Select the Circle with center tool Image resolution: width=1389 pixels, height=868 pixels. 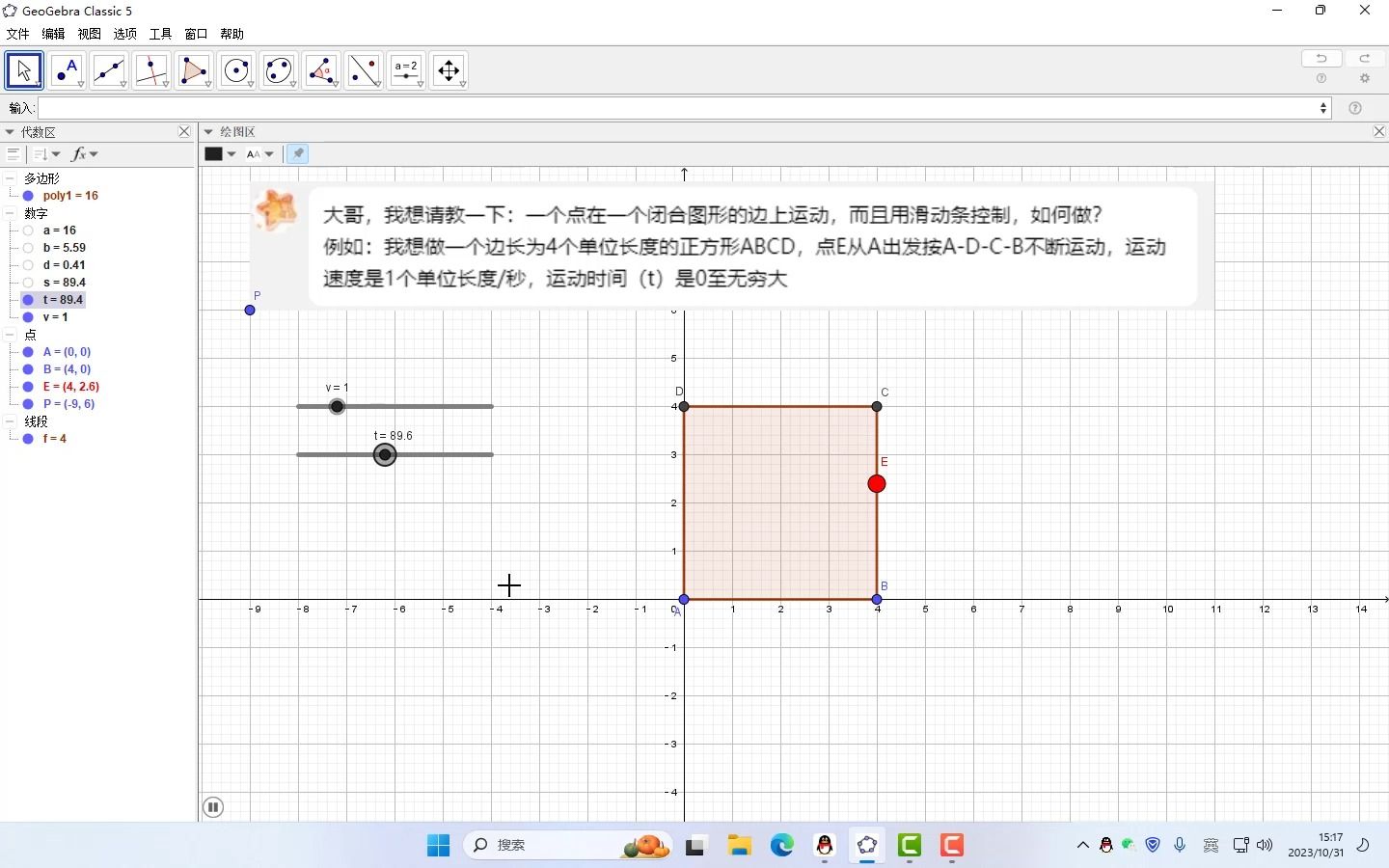coord(237,70)
